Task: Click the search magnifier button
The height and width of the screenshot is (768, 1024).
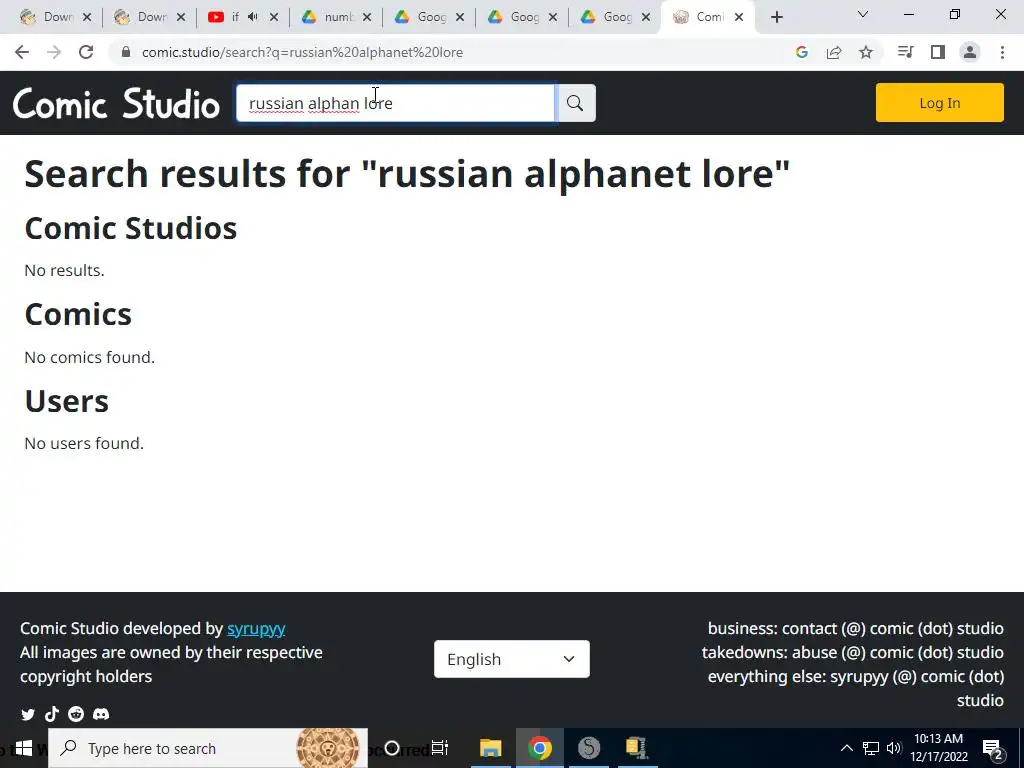Action: tap(575, 103)
